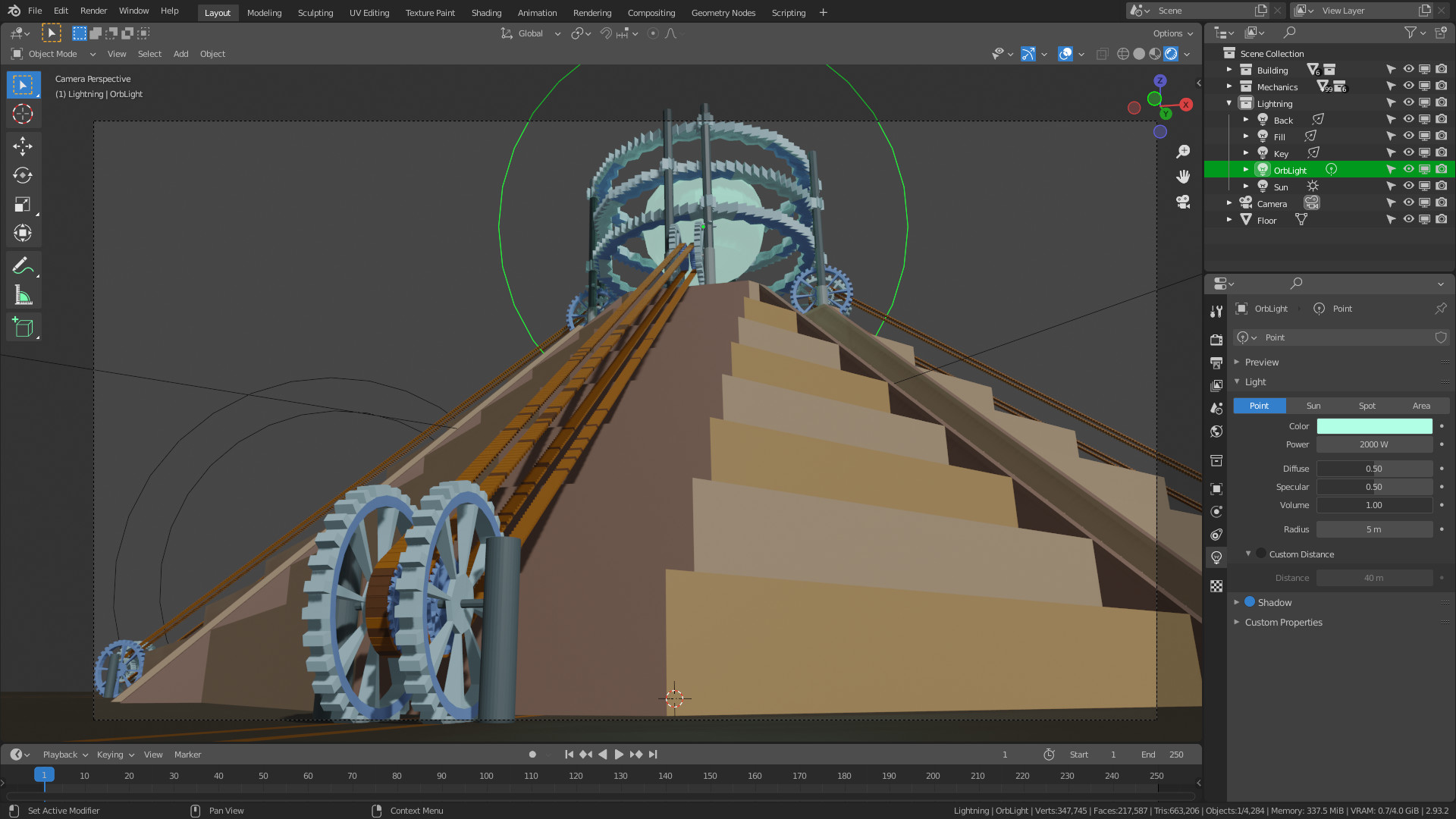Screen dimensions: 1456x819
Task: Toggle the camera view icon in viewport sidebar
Action: point(1182,201)
